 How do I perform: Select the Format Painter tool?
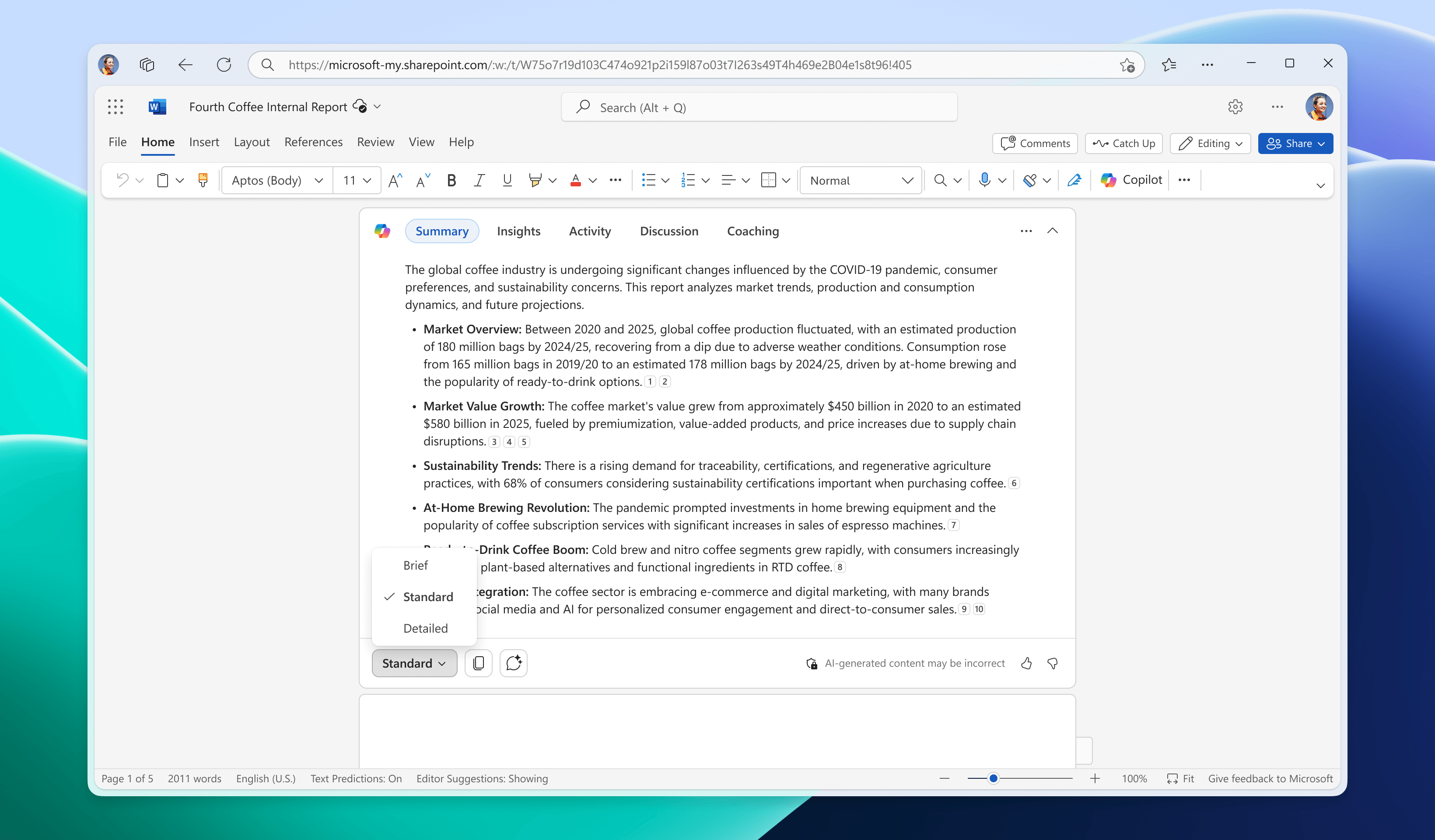tap(203, 180)
